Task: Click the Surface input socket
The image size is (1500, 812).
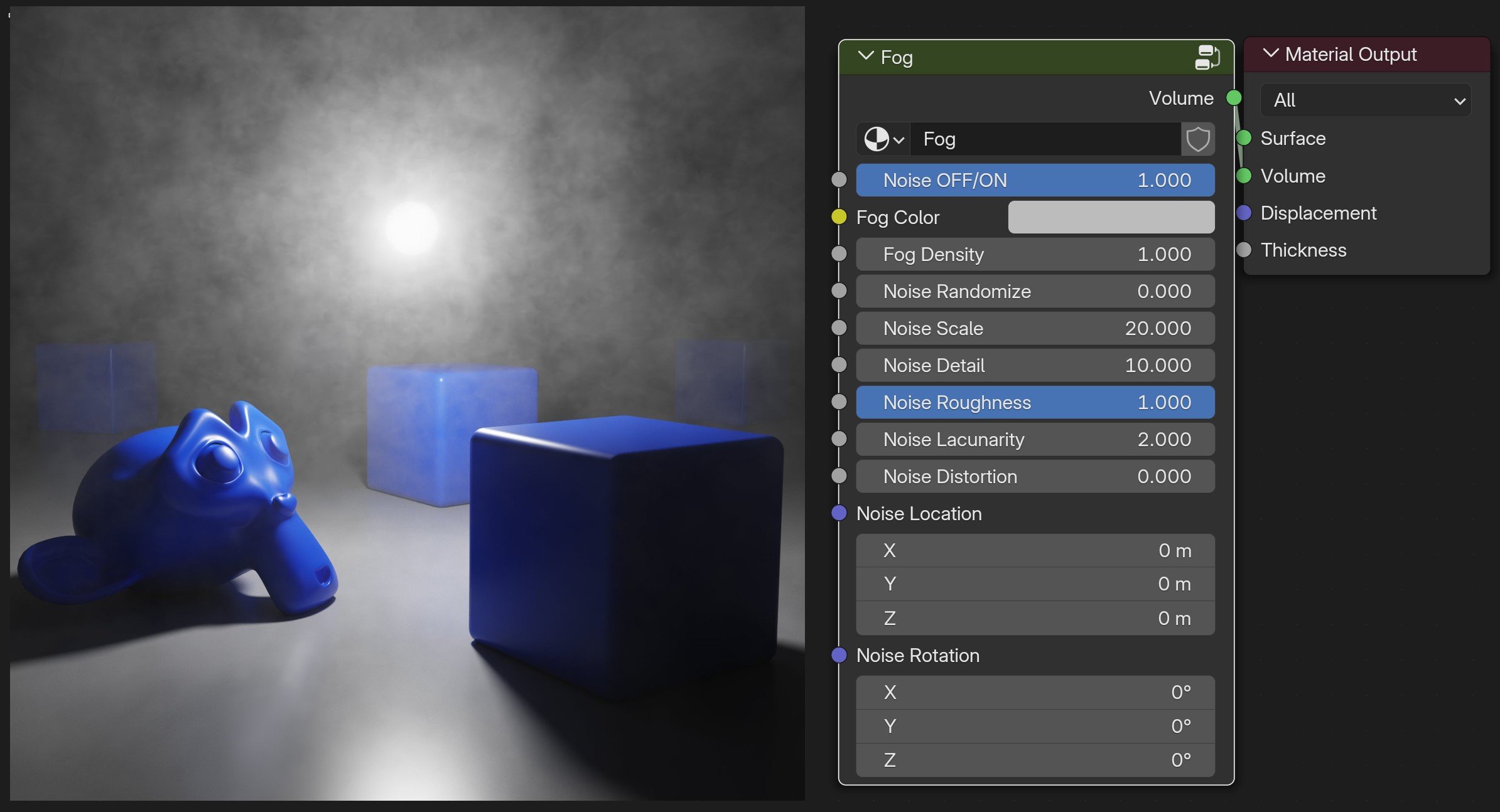Action: [x=1244, y=138]
